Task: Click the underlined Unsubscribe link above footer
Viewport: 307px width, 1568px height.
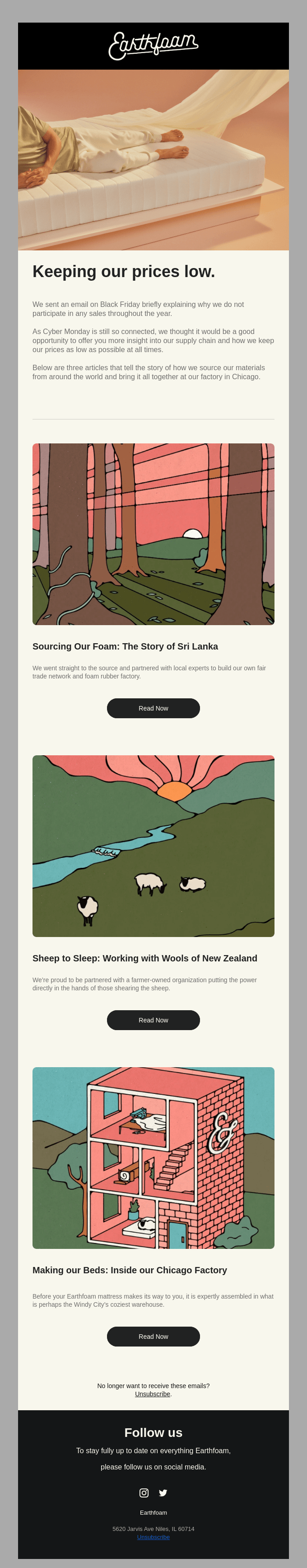Action: coord(153,1394)
